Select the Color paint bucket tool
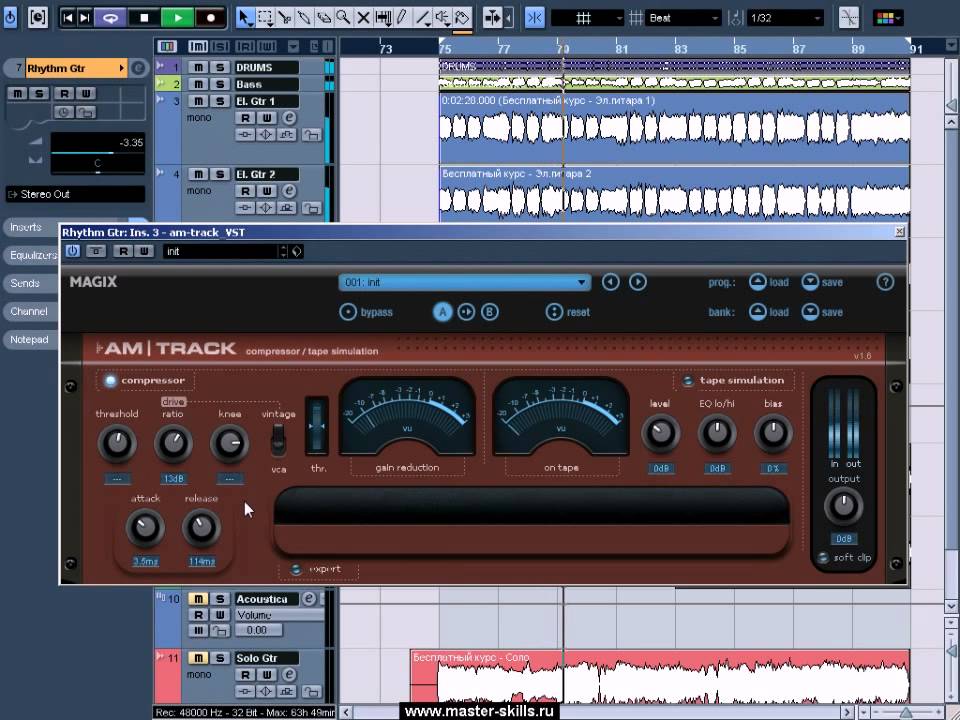The width and height of the screenshot is (960, 720). coord(462,18)
